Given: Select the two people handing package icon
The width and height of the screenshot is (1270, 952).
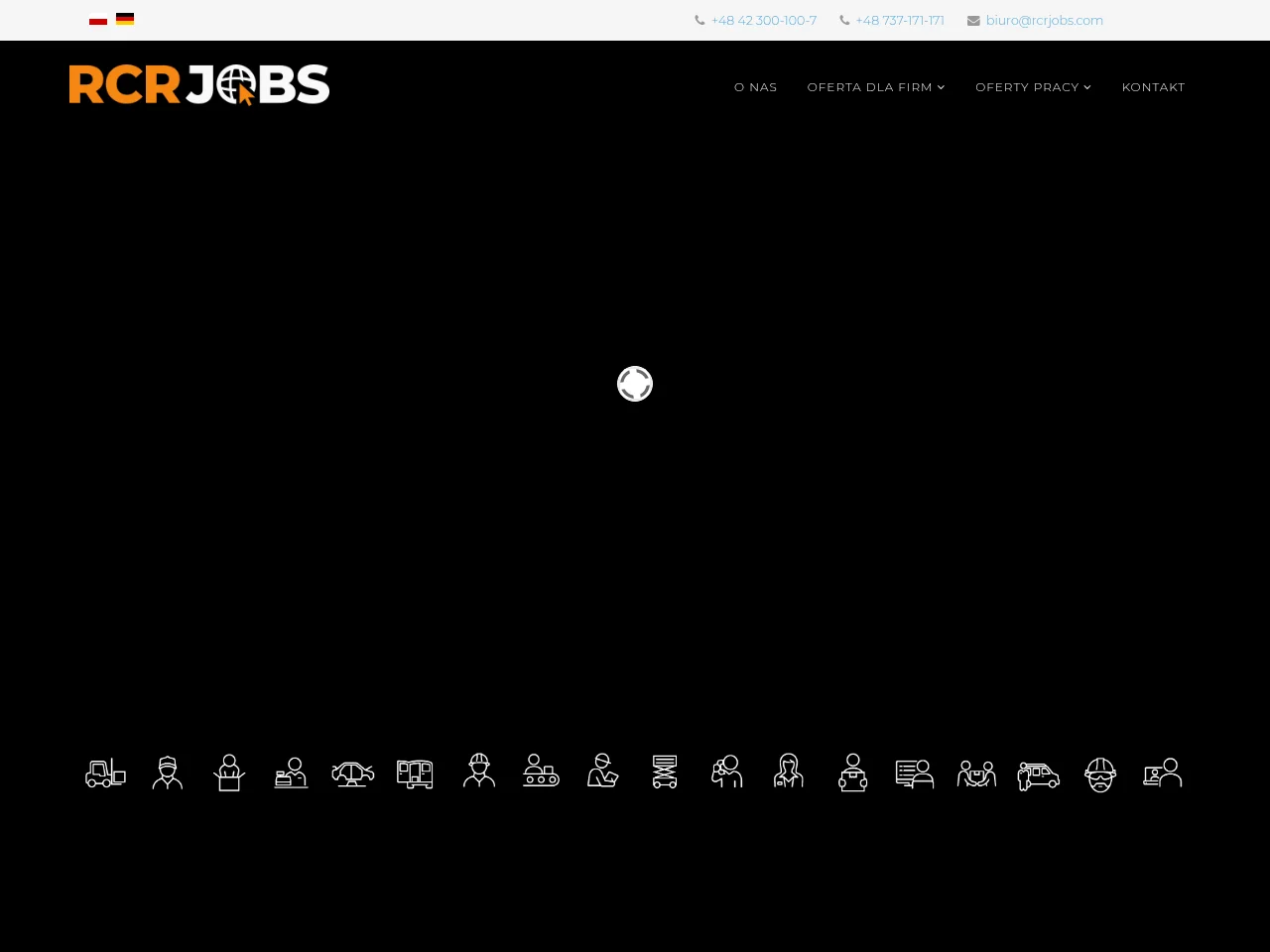Looking at the screenshot, I should [x=976, y=773].
